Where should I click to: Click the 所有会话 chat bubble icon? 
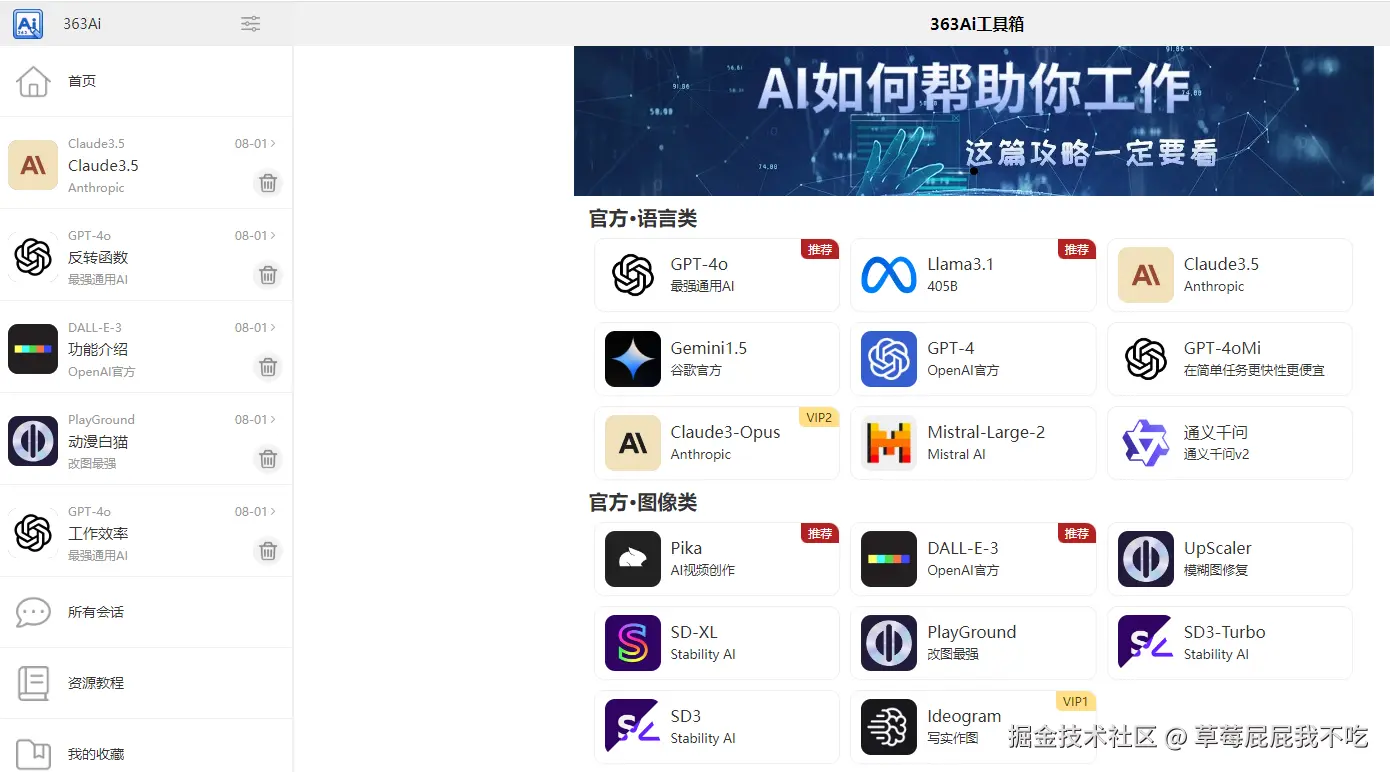(33, 612)
